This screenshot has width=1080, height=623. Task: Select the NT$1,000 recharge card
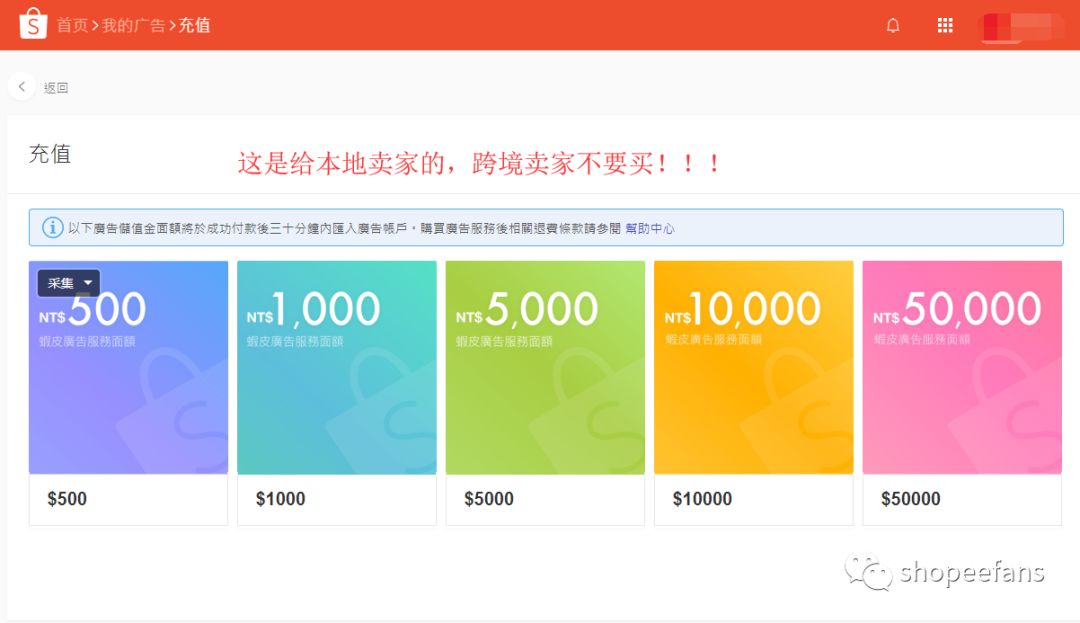pos(336,367)
